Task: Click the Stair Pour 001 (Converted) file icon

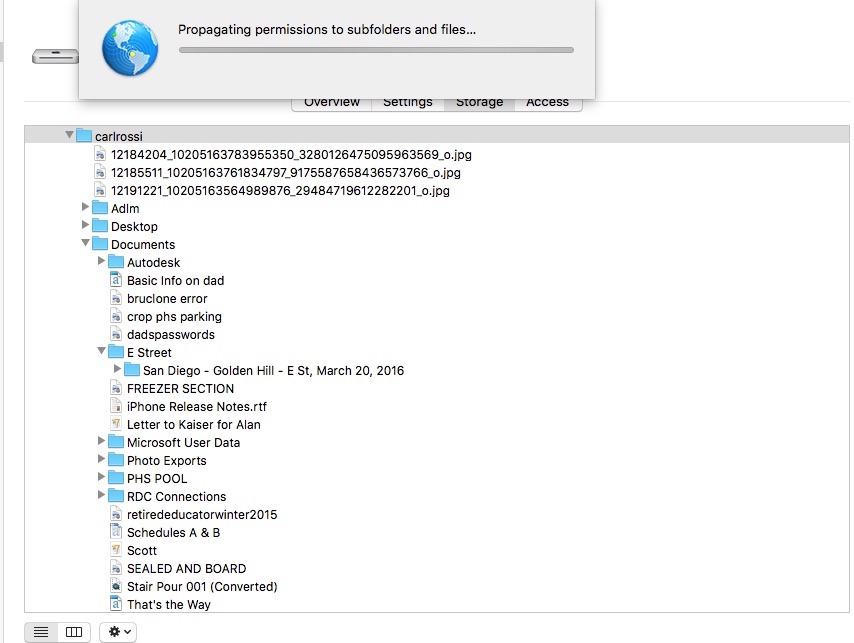Action: point(115,586)
